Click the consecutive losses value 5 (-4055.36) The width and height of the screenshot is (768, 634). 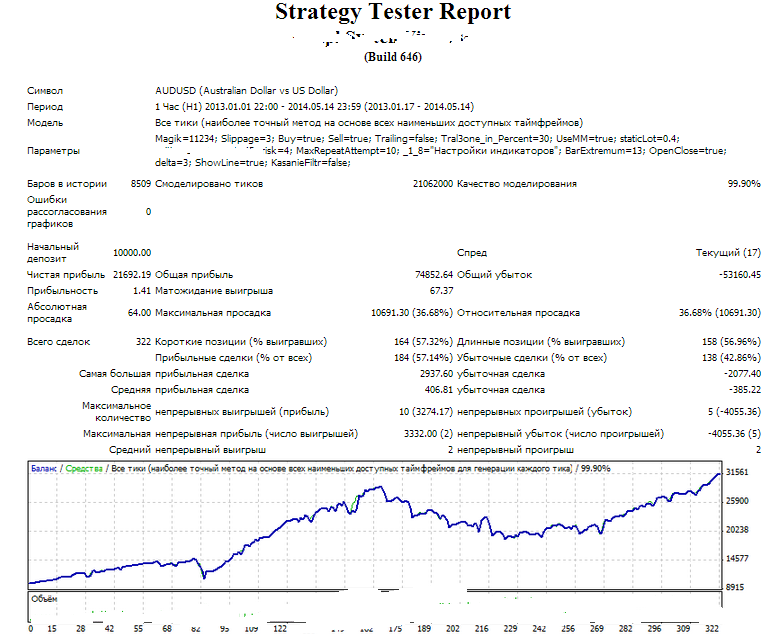734,412
